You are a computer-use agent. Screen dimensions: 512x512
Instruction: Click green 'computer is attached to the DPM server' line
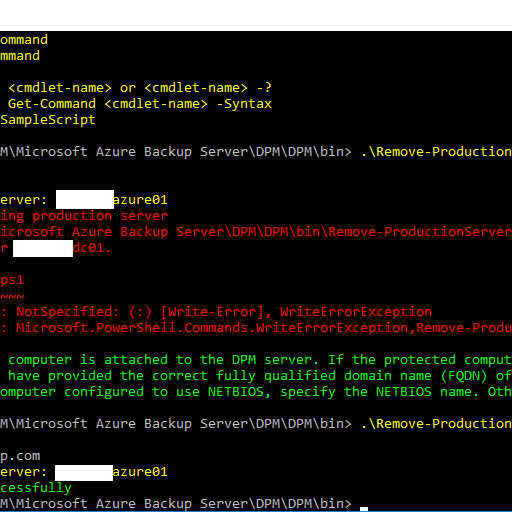point(260,360)
